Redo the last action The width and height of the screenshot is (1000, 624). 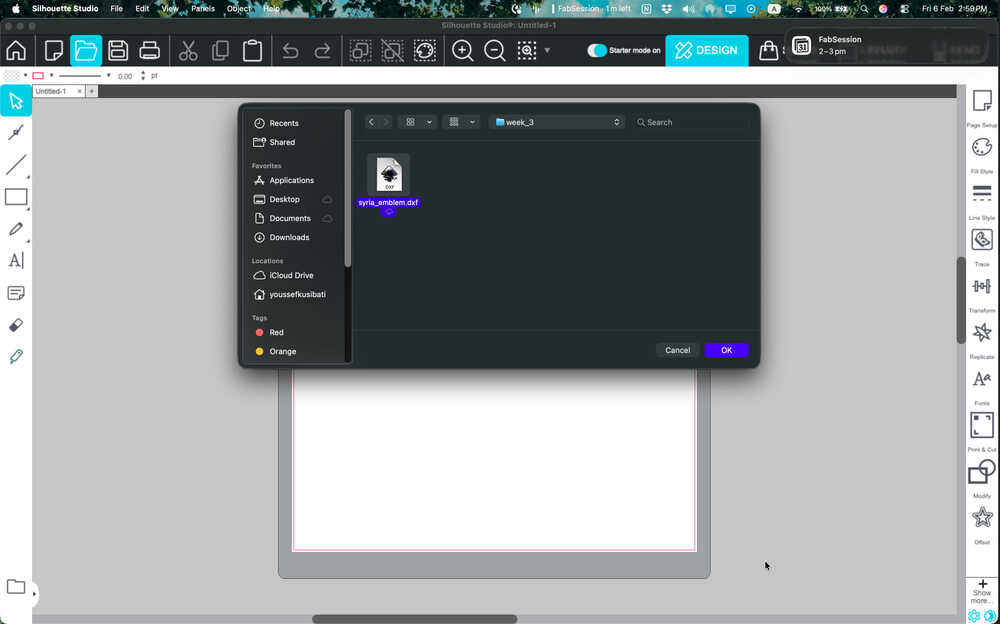pyautogui.click(x=323, y=50)
